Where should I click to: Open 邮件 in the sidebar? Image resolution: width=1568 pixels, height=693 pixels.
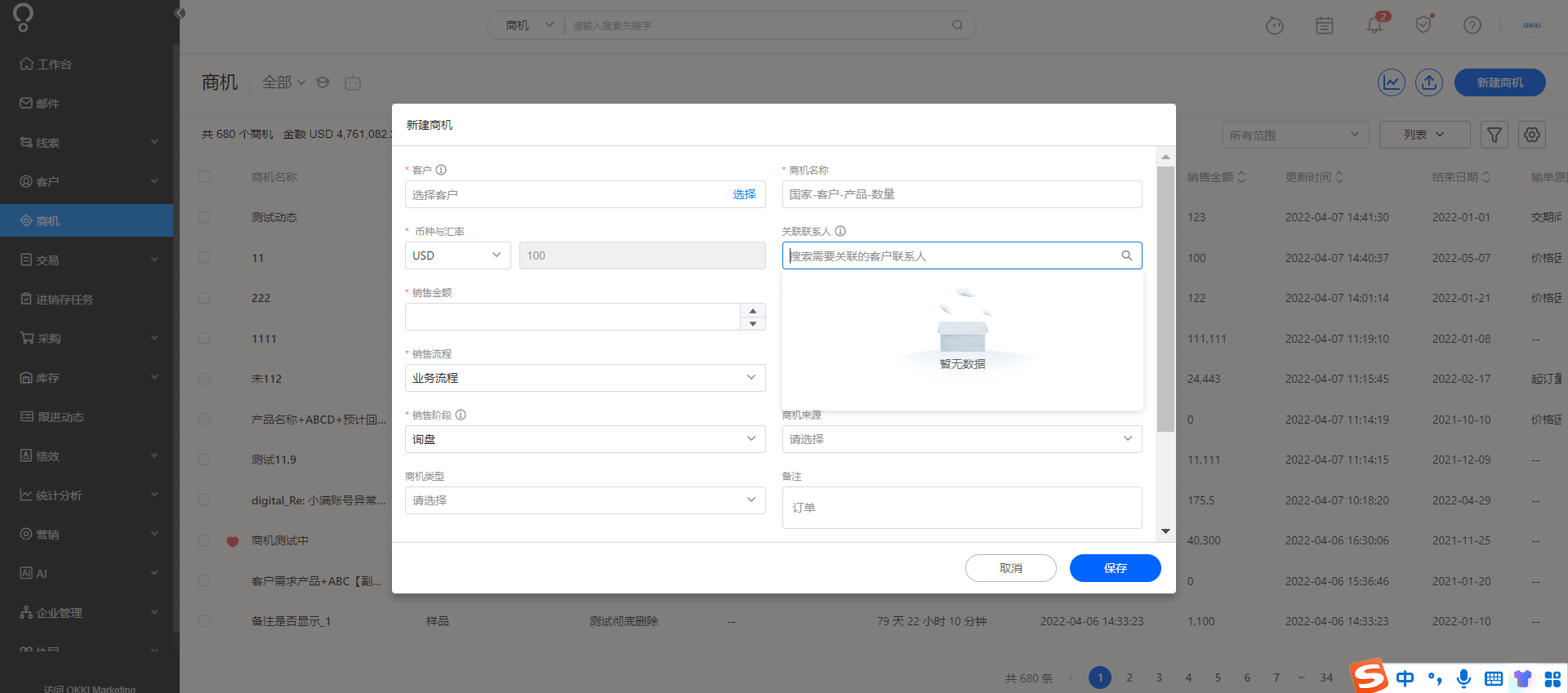click(x=87, y=104)
